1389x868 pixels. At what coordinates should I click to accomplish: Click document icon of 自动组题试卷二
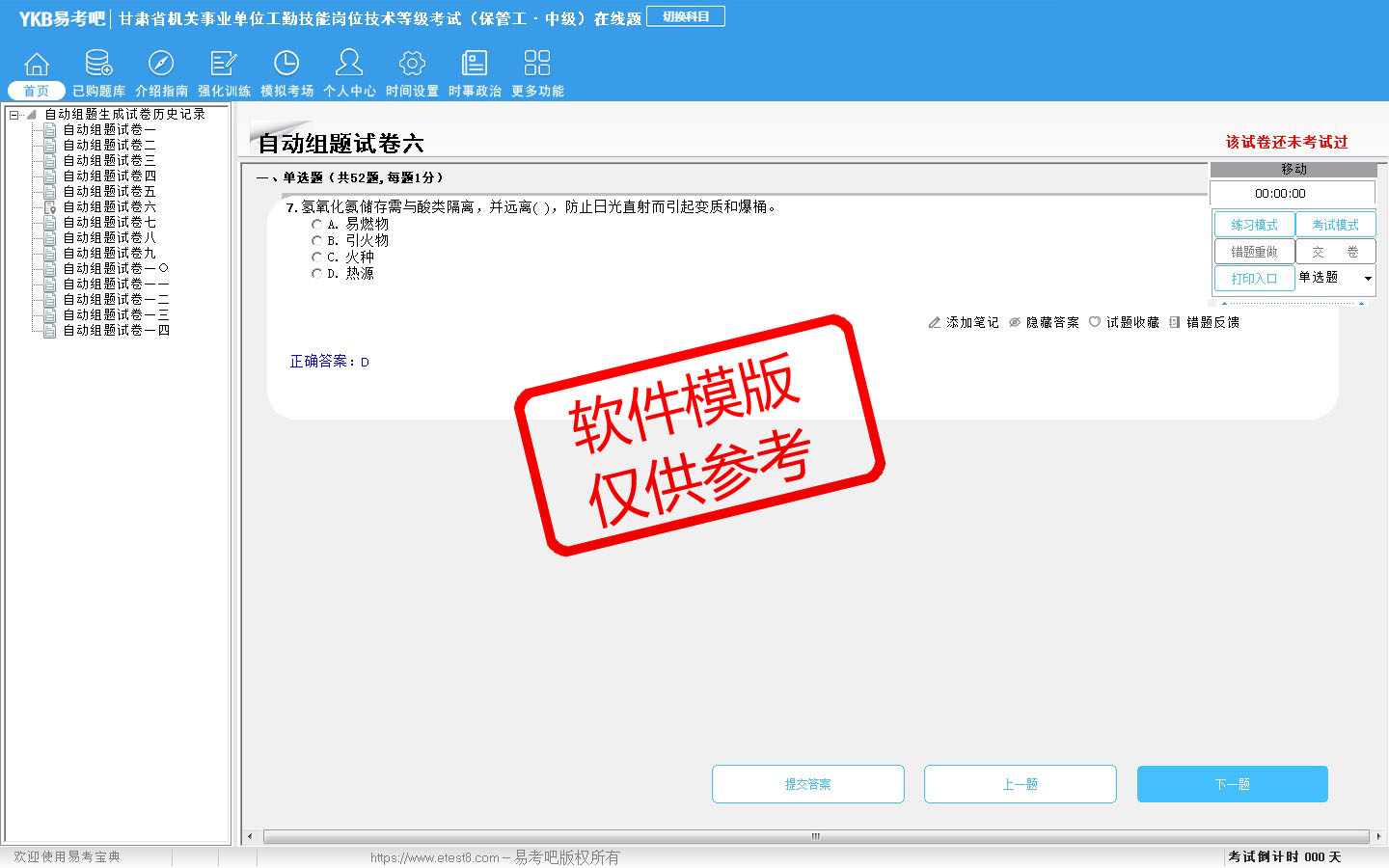pos(50,145)
